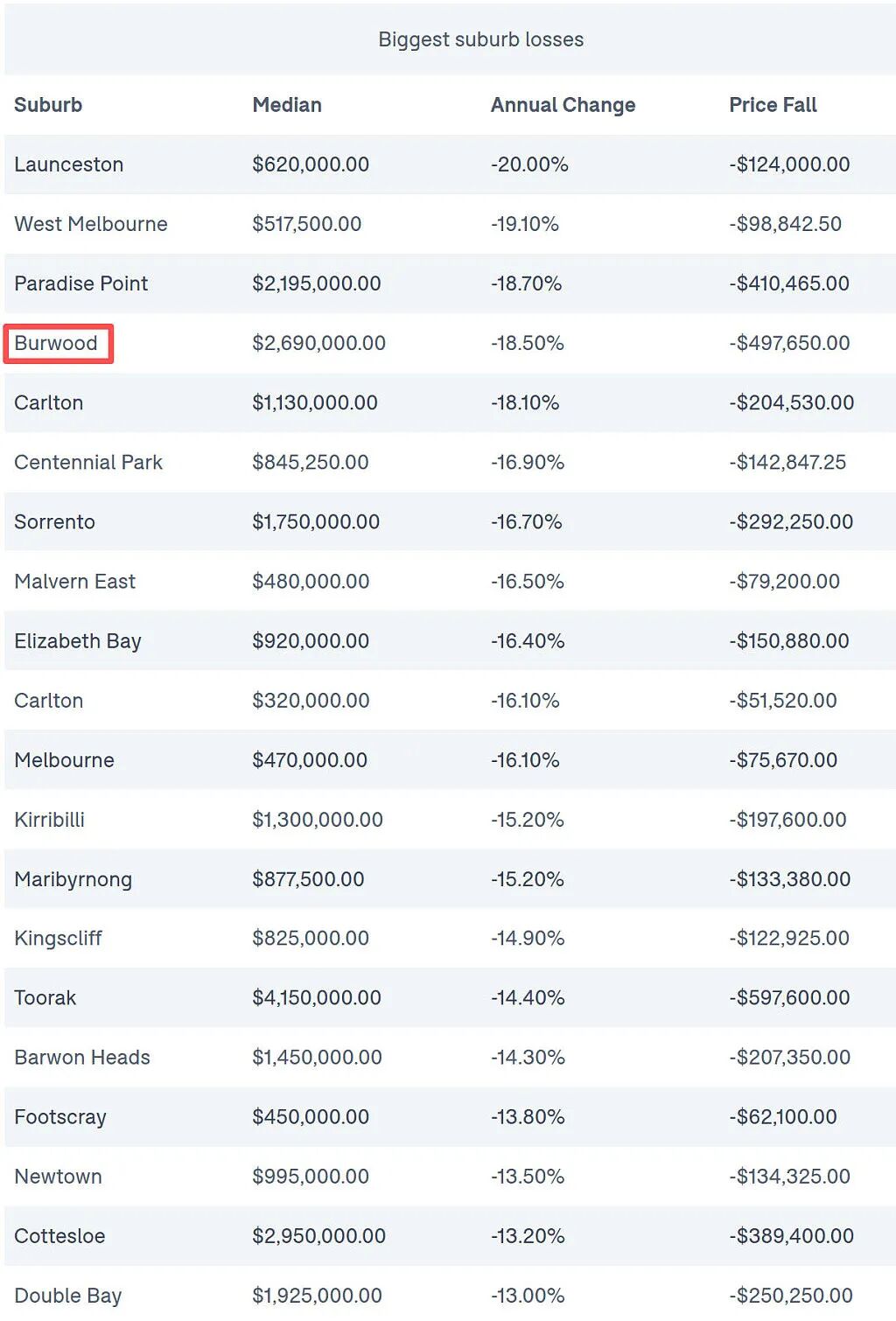The width and height of the screenshot is (896, 1321).
Task: Click the Kirribilli suburb name
Action: pyautogui.click(x=49, y=820)
